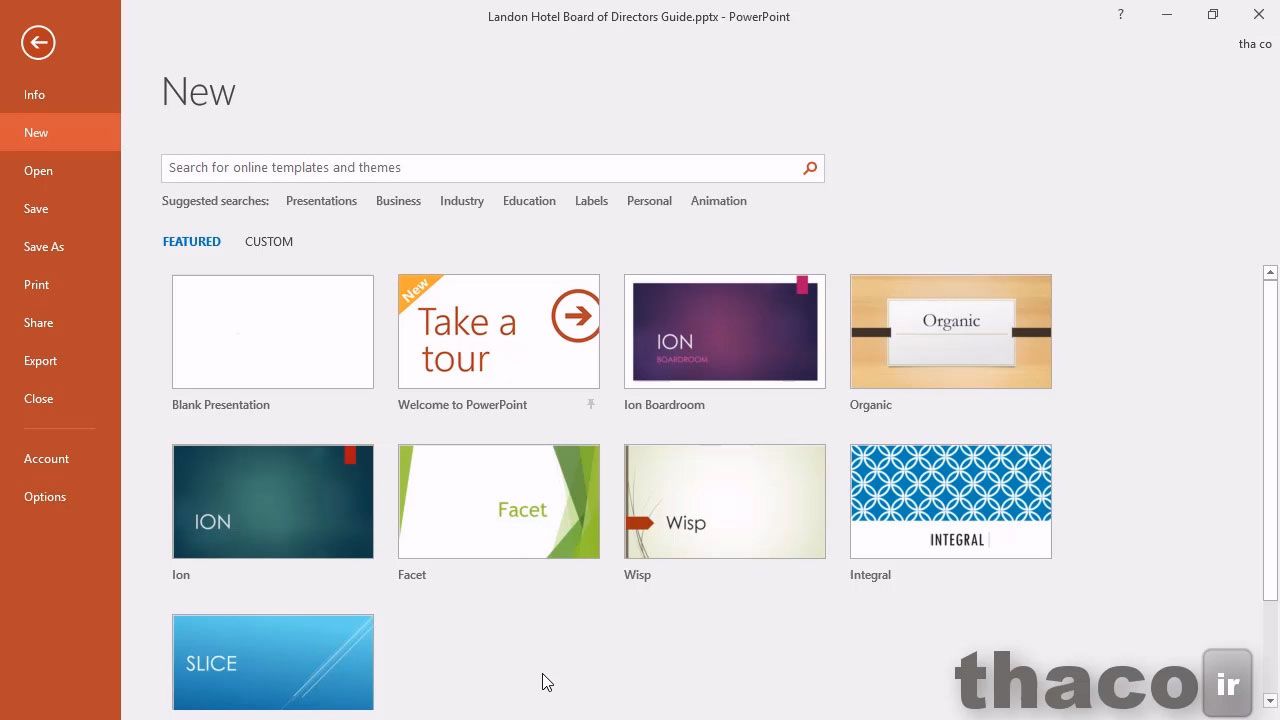
Task: Search suggested Personal templates
Action: [x=649, y=201]
